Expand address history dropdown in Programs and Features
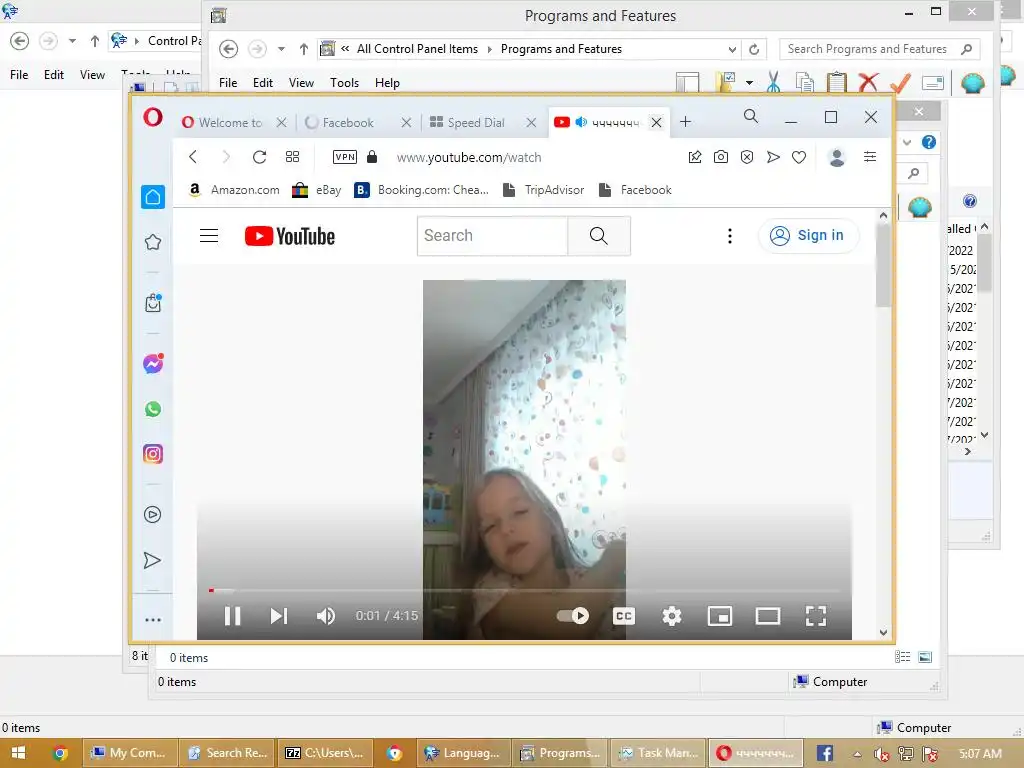The height and width of the screenshot is (768, 1024). 732,50
